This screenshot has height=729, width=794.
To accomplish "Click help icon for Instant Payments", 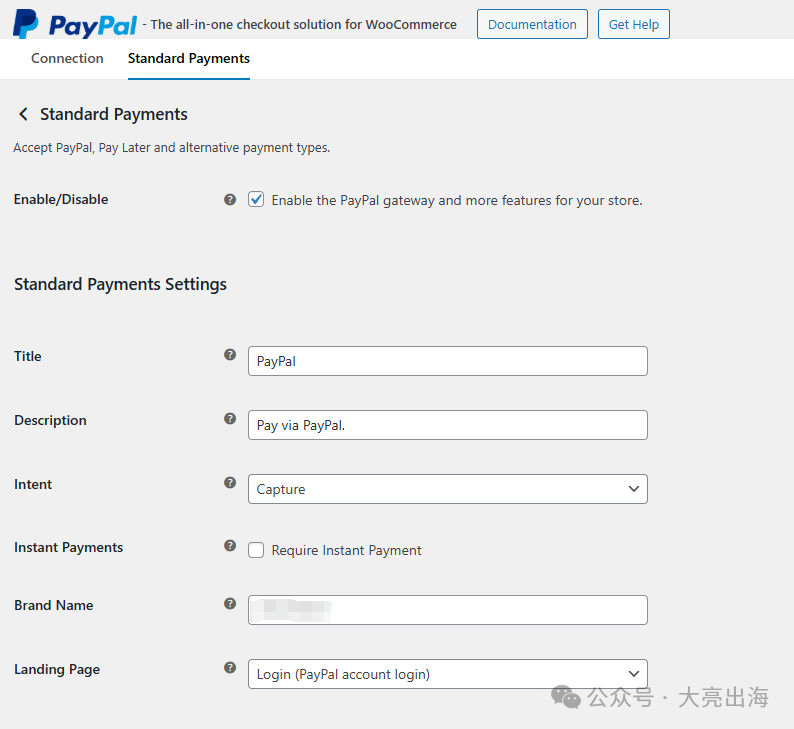I will (230, 546).
